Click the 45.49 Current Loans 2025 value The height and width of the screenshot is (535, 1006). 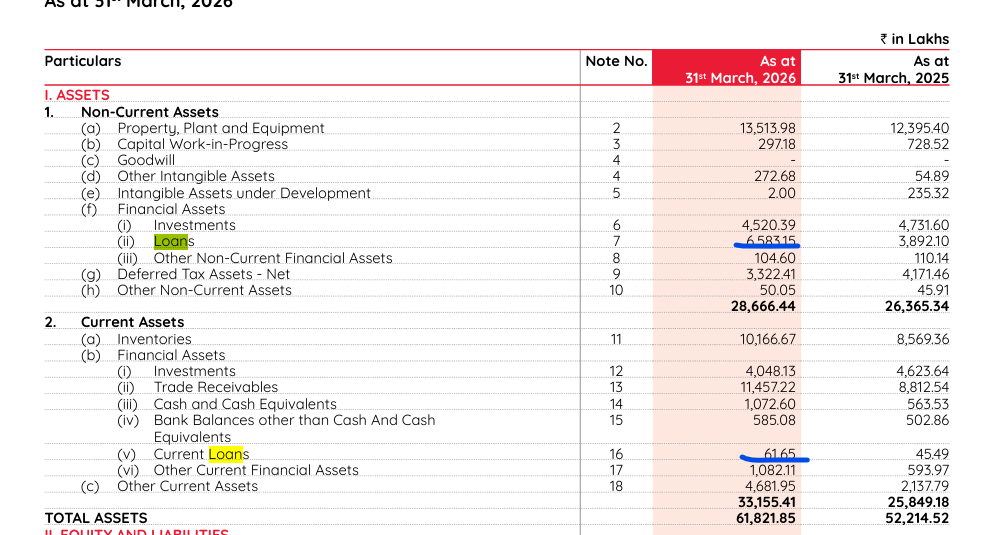932,454
